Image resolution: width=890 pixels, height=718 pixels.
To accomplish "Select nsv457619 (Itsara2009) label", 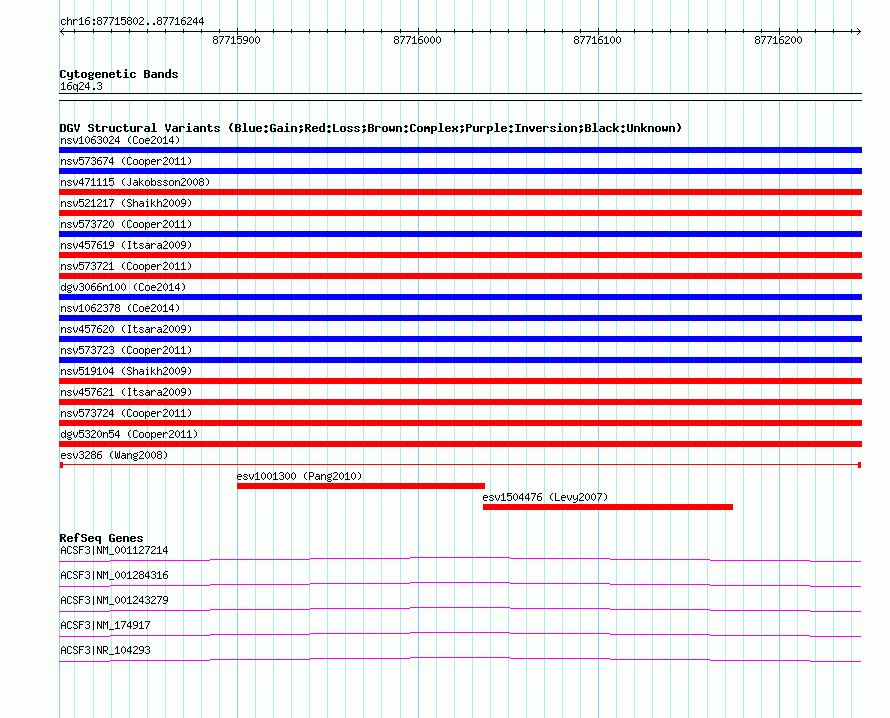I will tap(126, 245).
